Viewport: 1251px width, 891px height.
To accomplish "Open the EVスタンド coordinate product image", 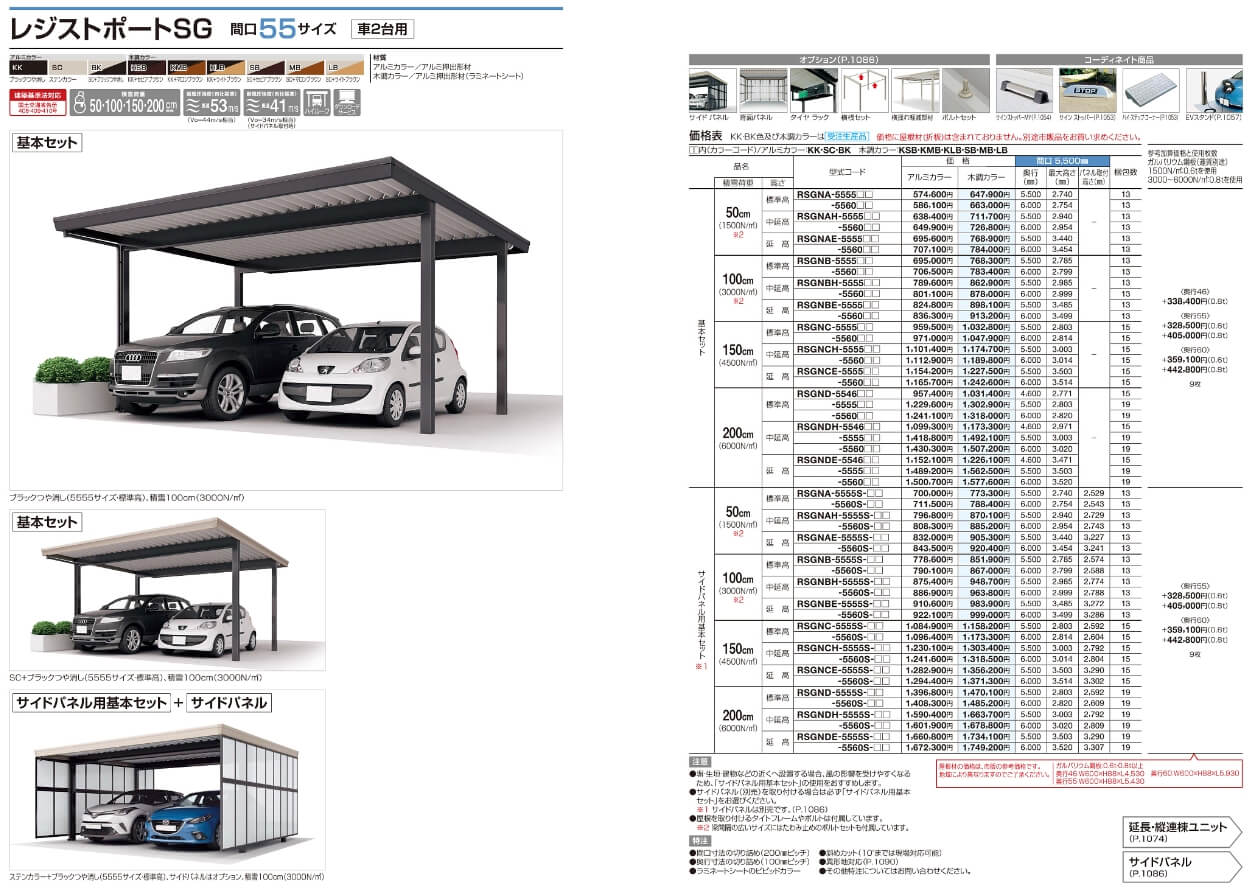I will tap(1214, 91).
